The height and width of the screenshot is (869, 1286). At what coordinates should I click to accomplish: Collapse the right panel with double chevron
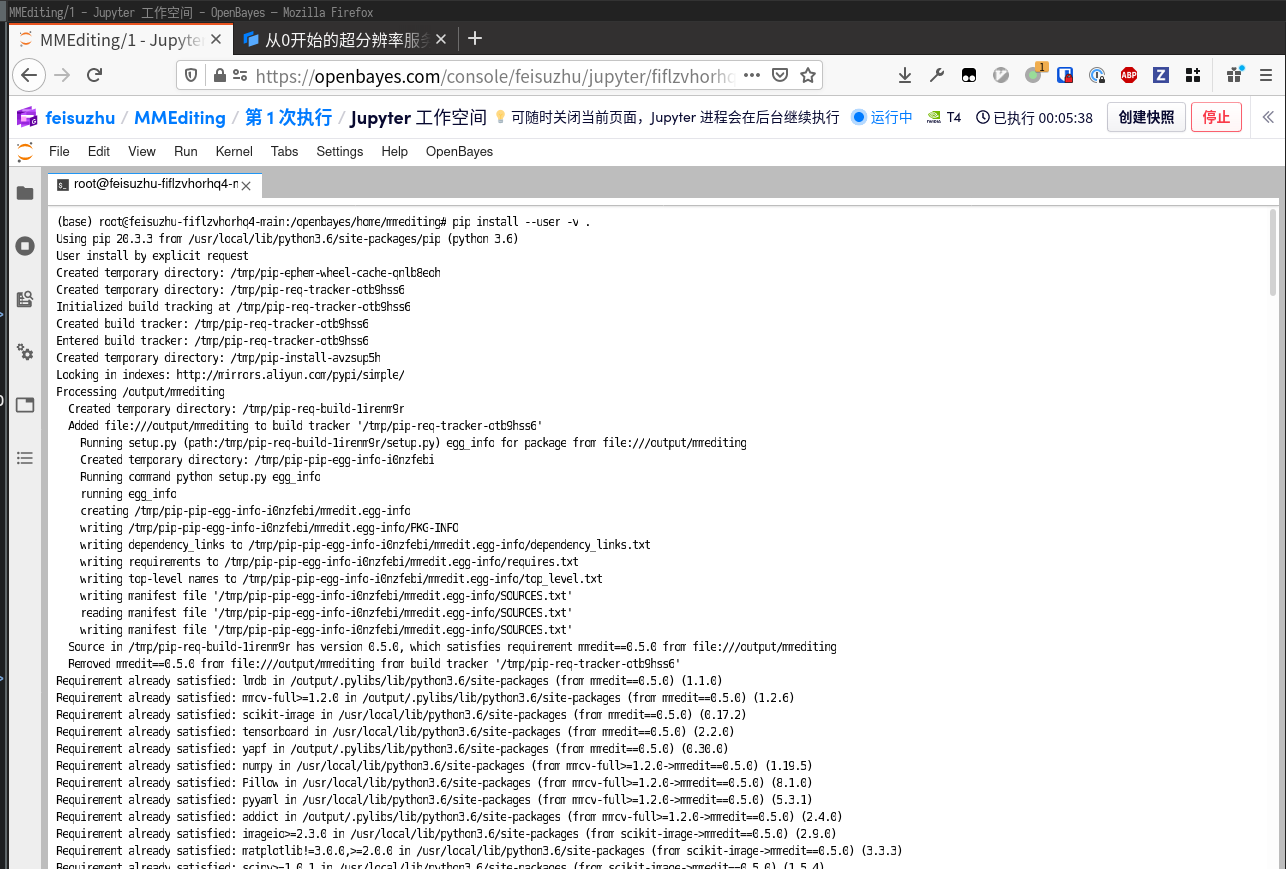[x=1268, y=117]
